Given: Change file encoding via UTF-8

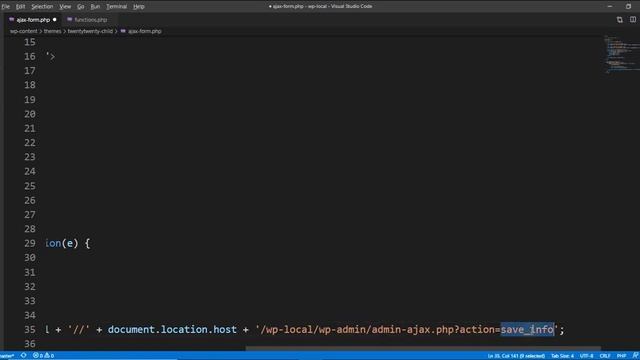Looking at the screenshot, I should point(587,356).
